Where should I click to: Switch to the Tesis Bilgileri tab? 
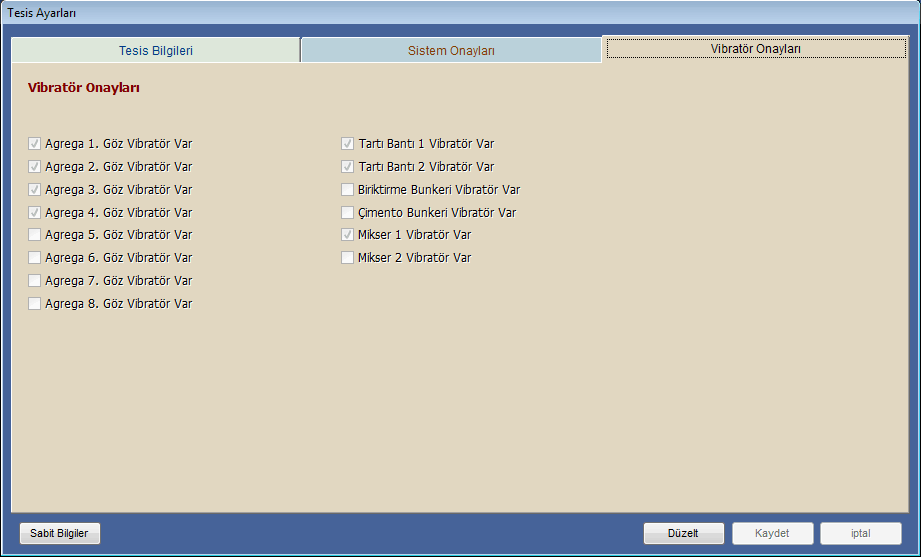[x=155, y=50]
